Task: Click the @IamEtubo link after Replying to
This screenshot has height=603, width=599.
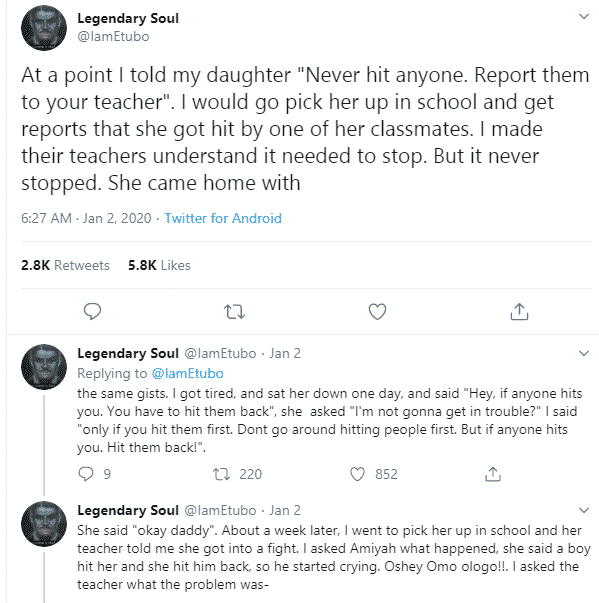Action: tap(188, 373)
